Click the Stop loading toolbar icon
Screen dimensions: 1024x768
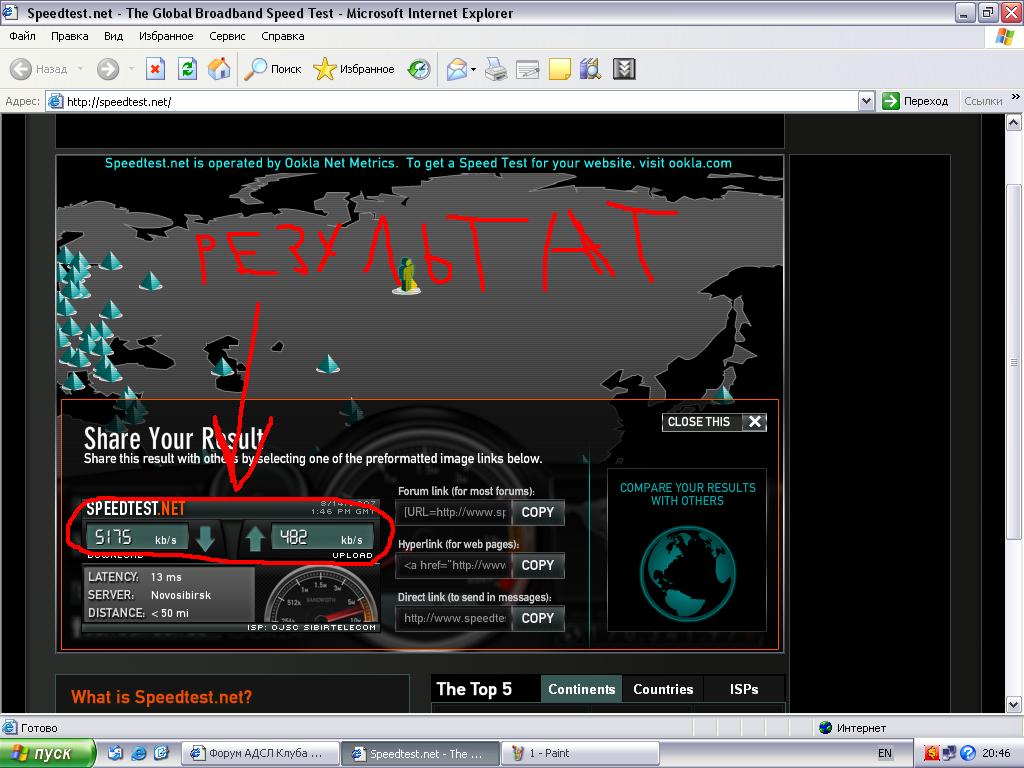[155, 69]
